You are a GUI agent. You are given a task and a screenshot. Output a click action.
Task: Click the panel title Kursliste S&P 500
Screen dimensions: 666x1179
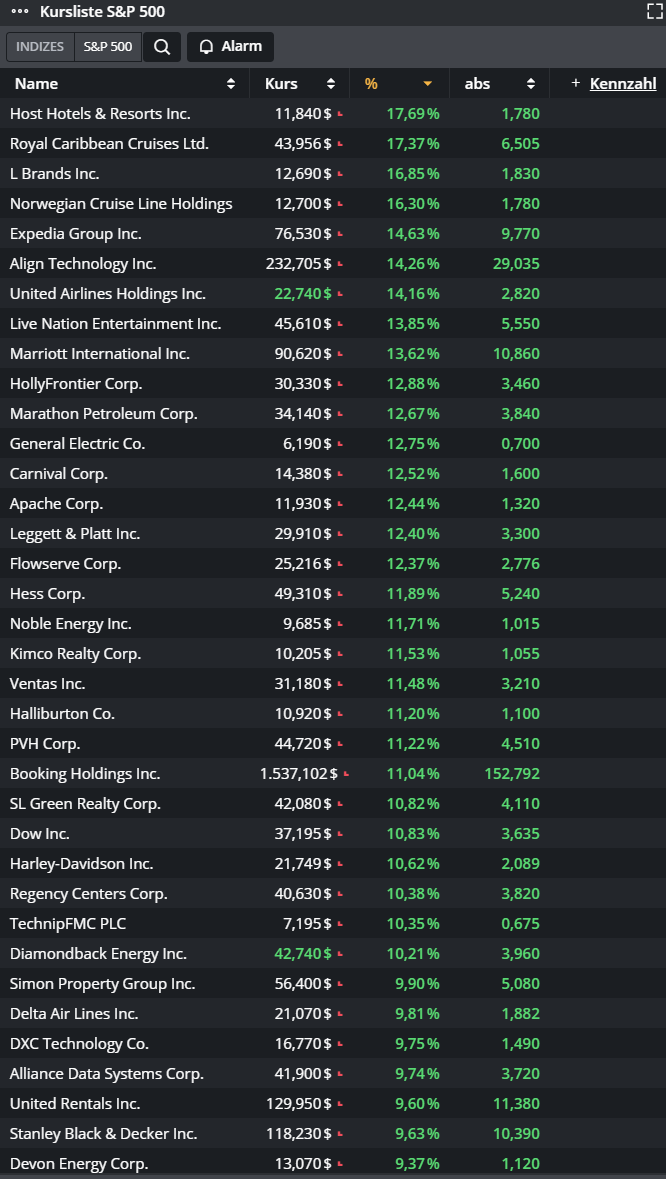pos(102,12)
